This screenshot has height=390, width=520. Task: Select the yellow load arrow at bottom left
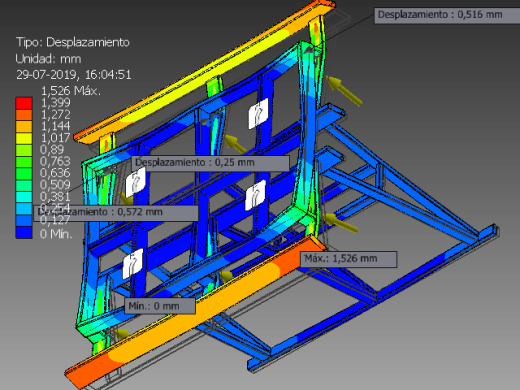[122, 334]
